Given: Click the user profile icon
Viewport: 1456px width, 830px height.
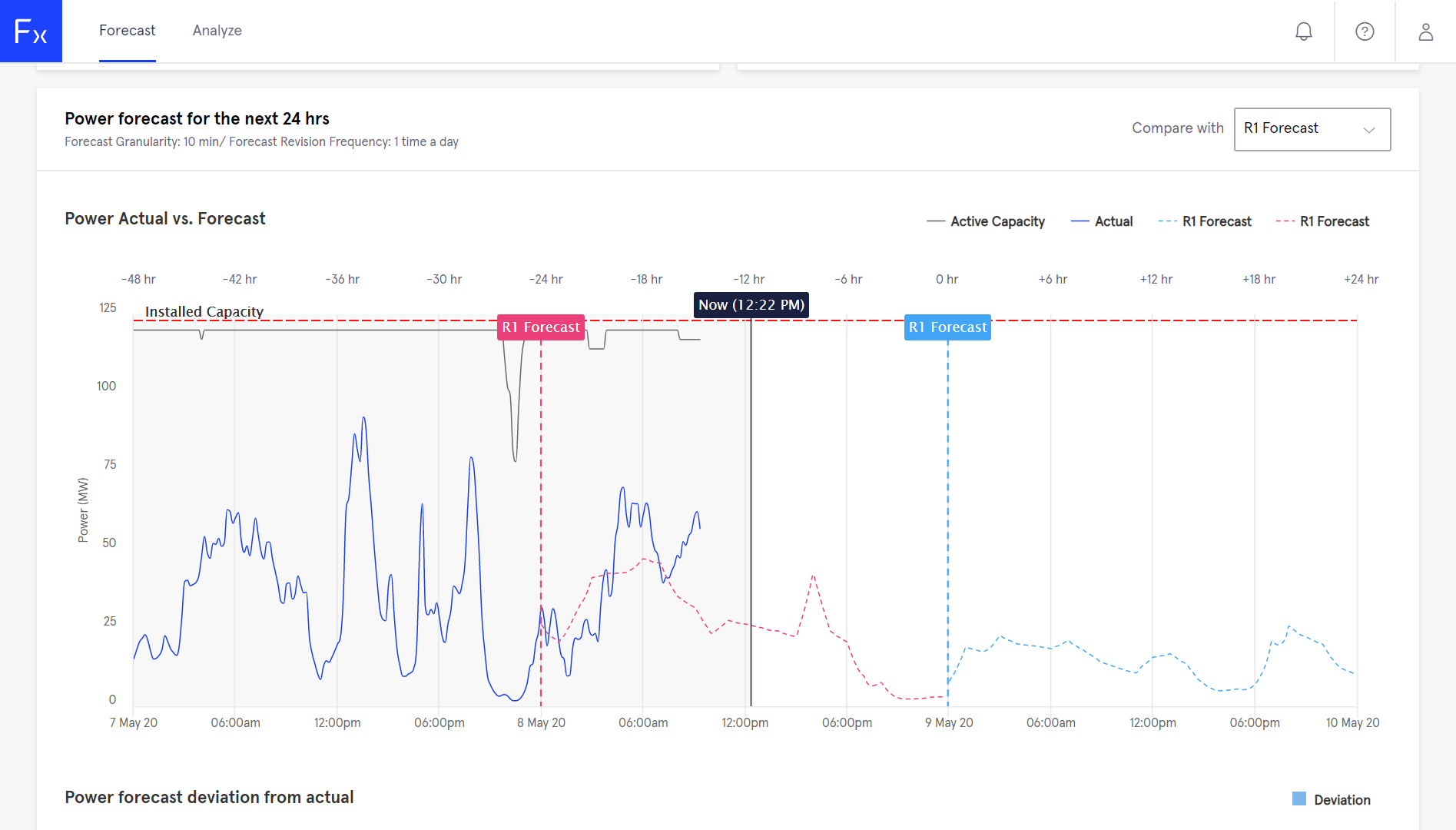Looking at the screenshot, I should (x=1426, y=31).
